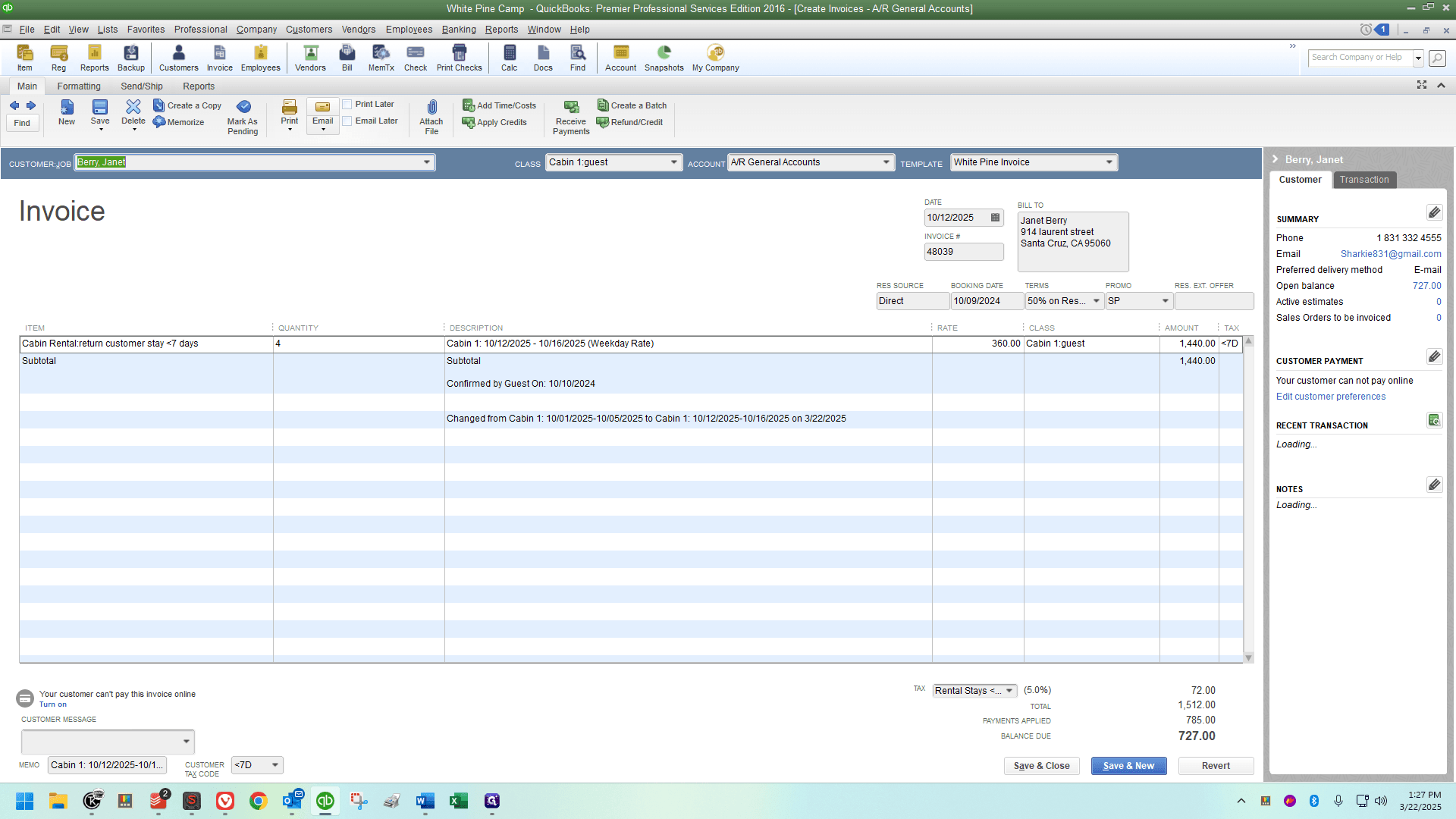Open the Bill entry icon
The image size is (1456, 819).
(x=347, y=58)
